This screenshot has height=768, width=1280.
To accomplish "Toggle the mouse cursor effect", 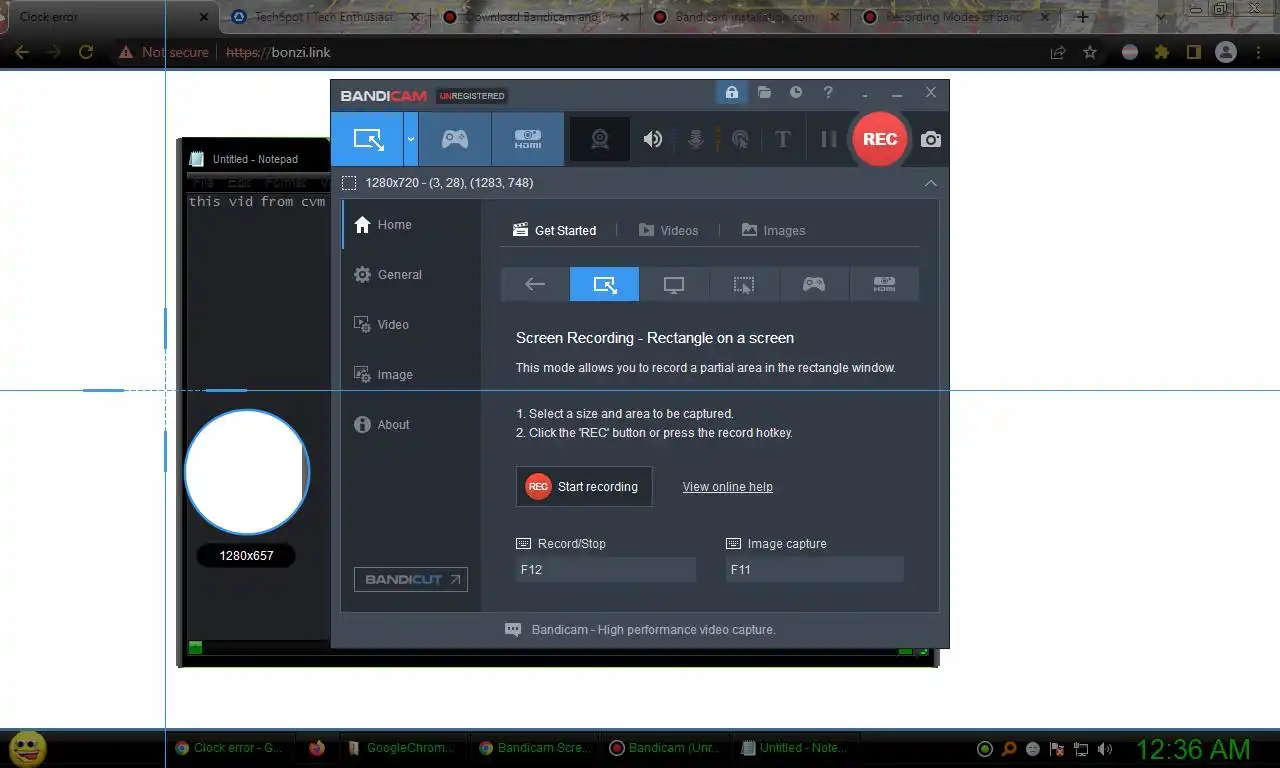I will pyautogui.click(x=740, y=139).
